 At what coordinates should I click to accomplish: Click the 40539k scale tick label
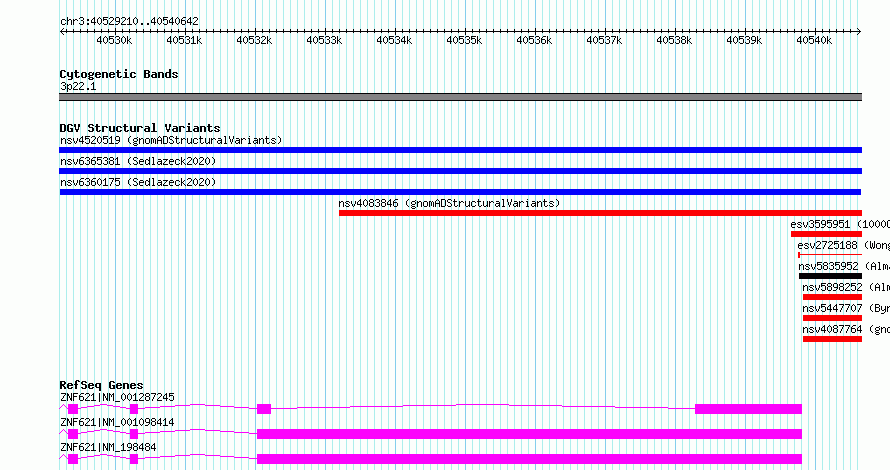744,40
